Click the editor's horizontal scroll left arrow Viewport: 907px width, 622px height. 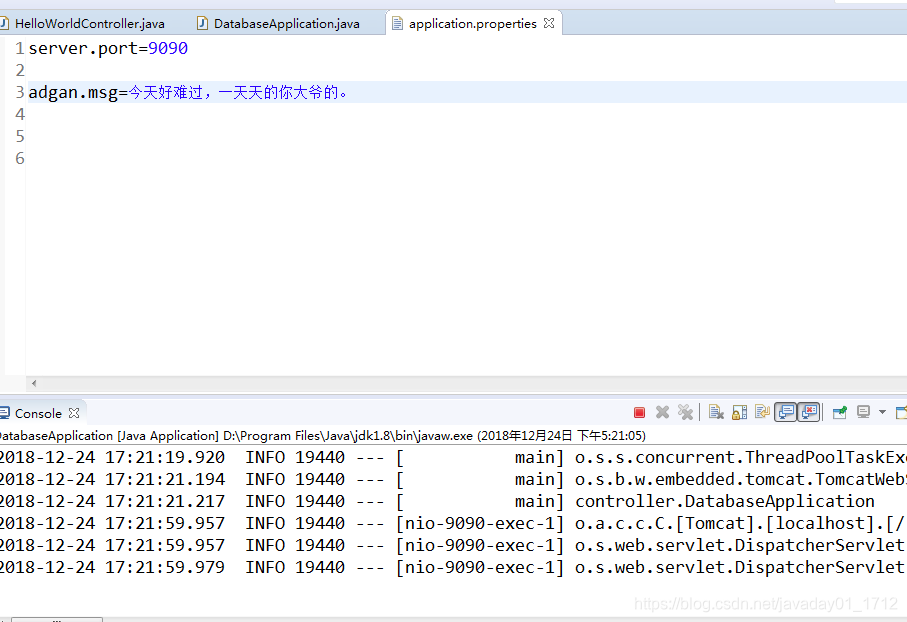click(34, 383)
